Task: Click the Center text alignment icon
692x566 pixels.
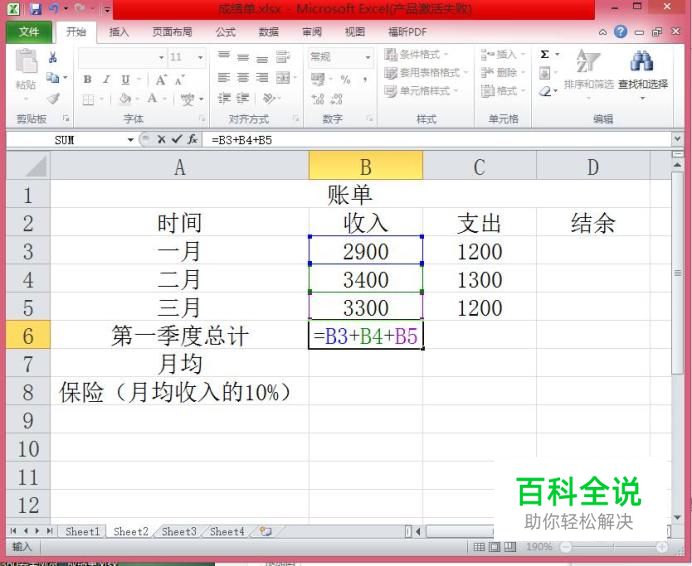Action: coord(243,78)
